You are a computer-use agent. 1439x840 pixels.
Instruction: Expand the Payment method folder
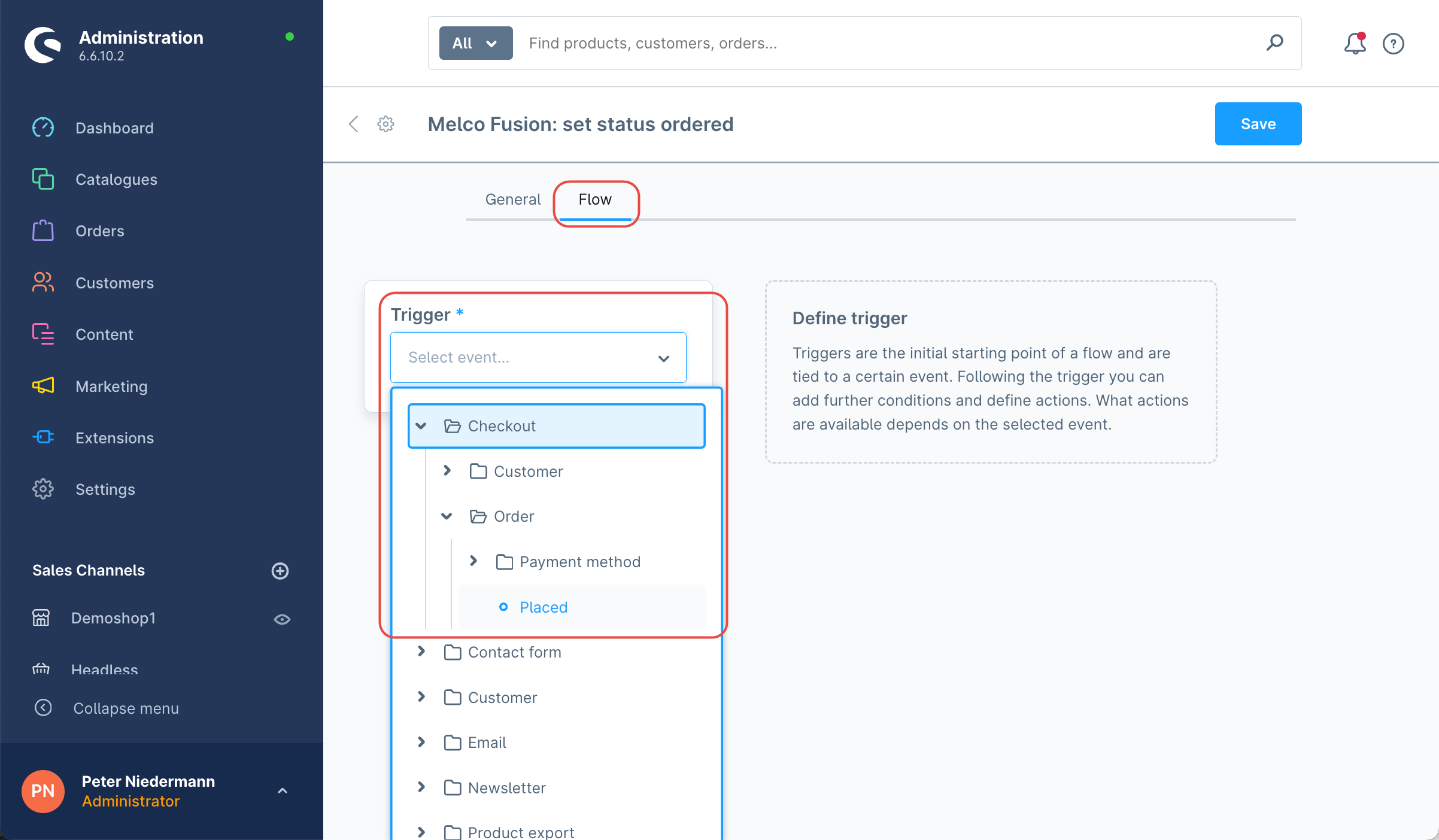[x=473, y=561]
